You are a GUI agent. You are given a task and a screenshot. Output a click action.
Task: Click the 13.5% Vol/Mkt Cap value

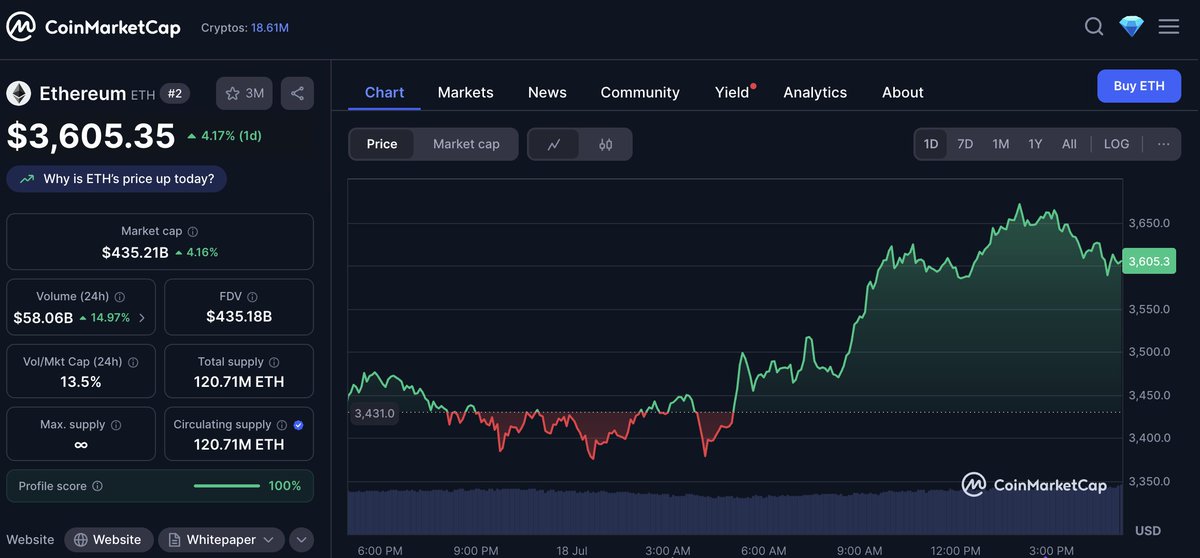point(81,382)
